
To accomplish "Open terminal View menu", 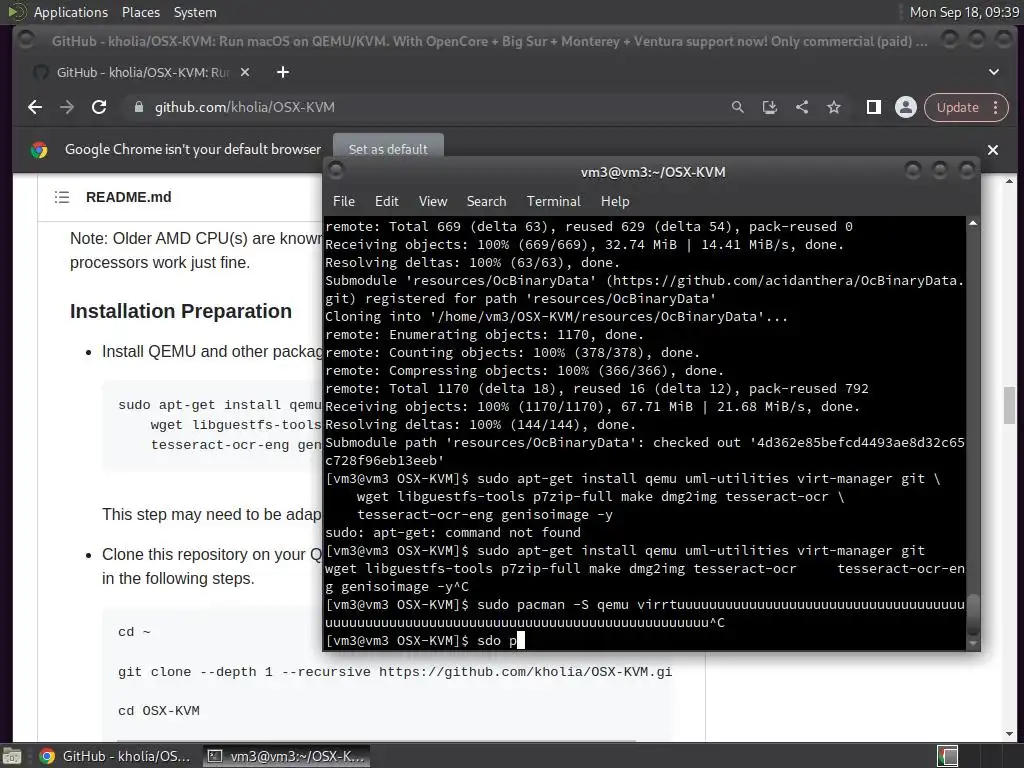I will pos(433,201).
